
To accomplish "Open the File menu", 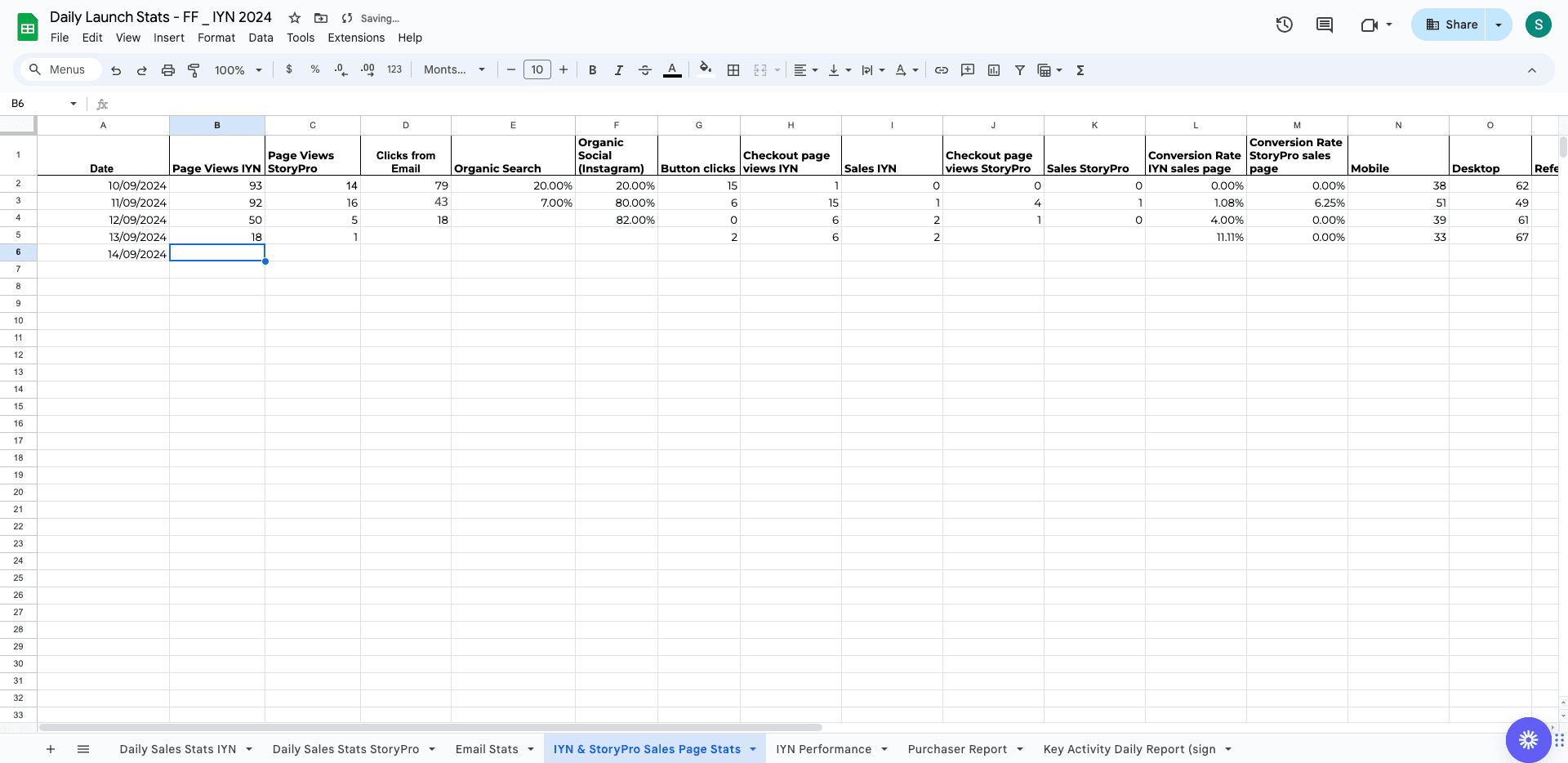I will point(60,38).
